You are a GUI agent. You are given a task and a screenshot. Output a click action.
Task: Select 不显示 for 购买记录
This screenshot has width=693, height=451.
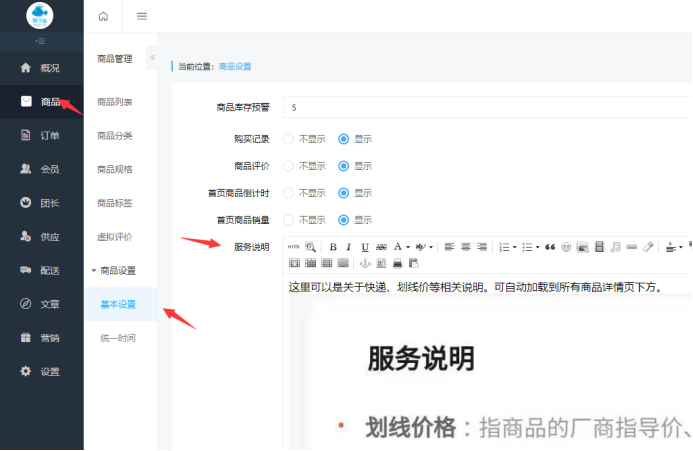pyautogui.click(x=289, y=139)
